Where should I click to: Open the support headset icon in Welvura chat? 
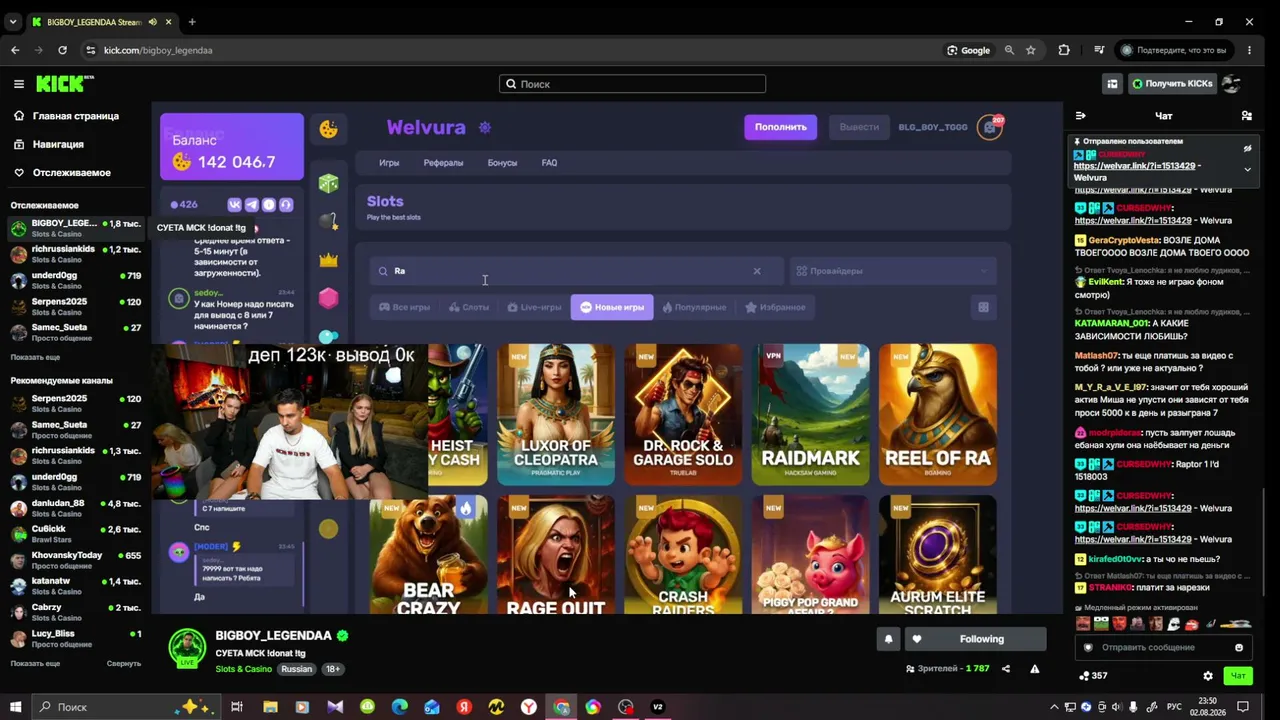(286, 205)
